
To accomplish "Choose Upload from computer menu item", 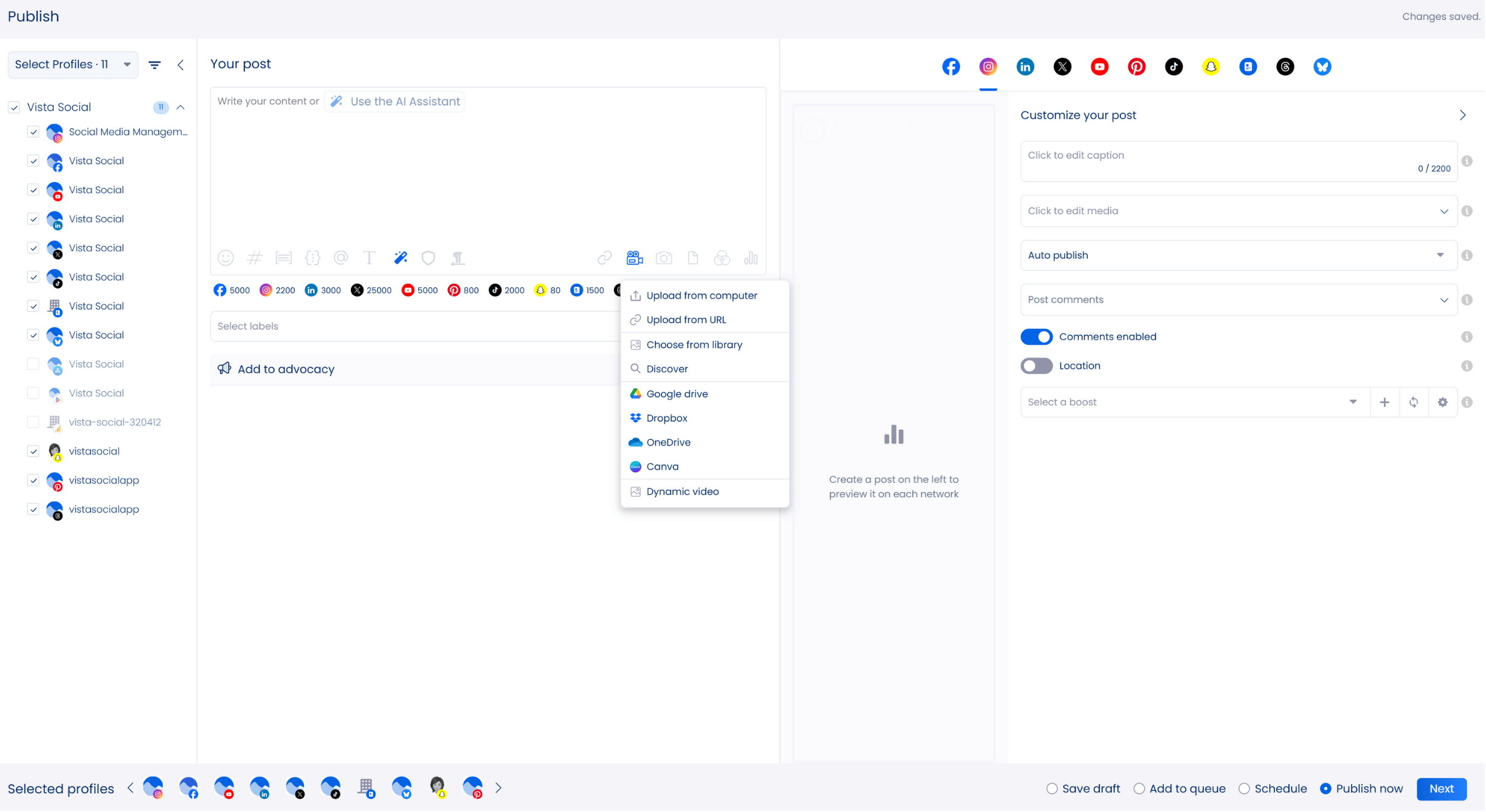I will coord(701,295).
